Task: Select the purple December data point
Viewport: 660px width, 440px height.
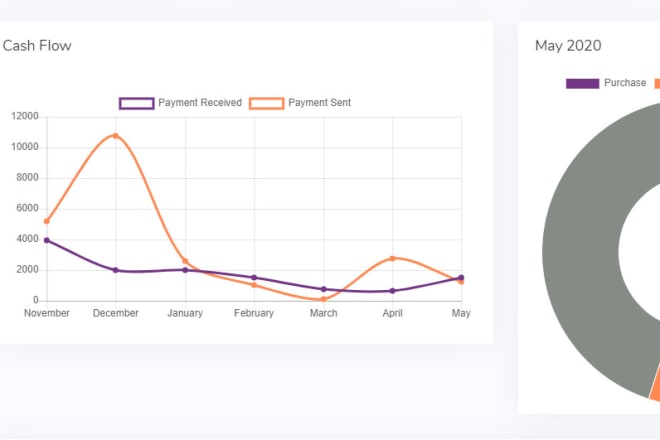Action: pyautogui.click(x=116, y=270)
